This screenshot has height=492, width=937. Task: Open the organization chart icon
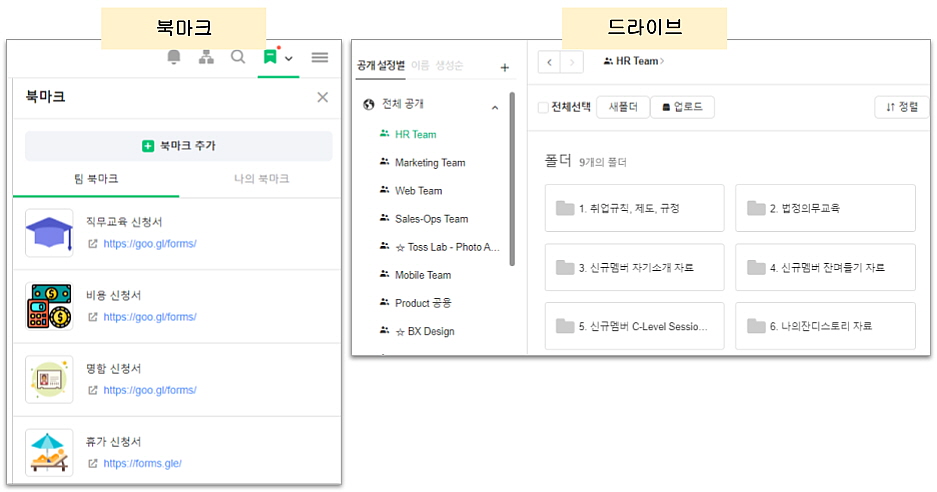(x=206, y=58)
